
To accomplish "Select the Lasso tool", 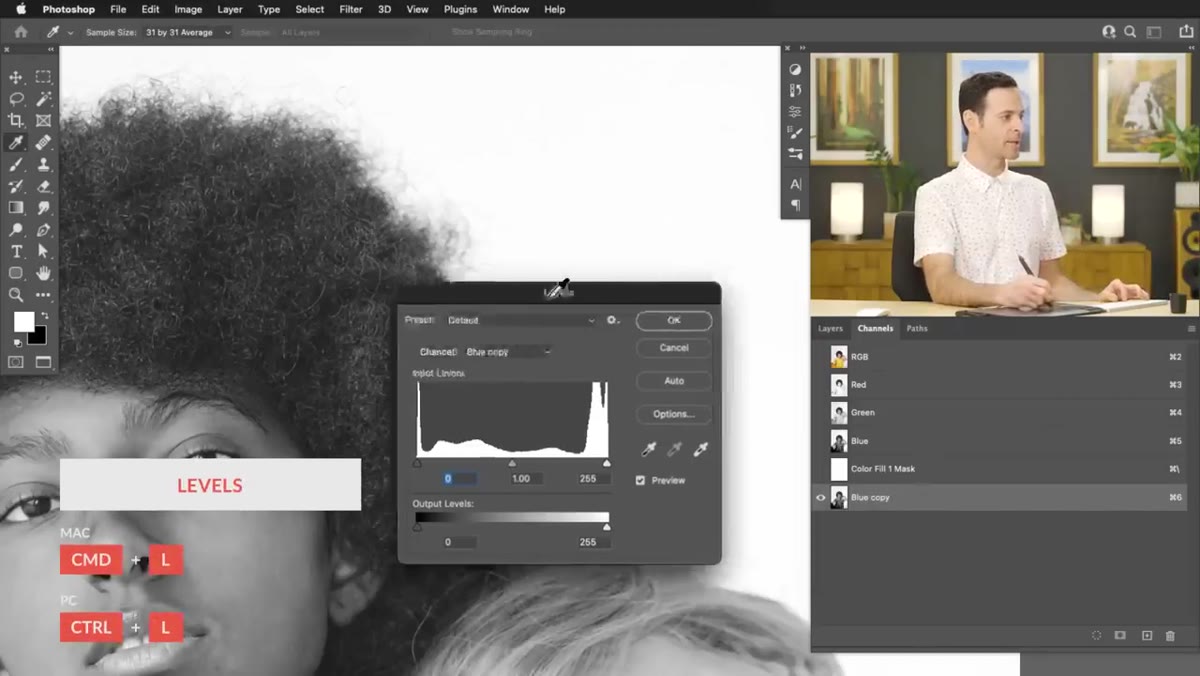I will tap(16, 99).
